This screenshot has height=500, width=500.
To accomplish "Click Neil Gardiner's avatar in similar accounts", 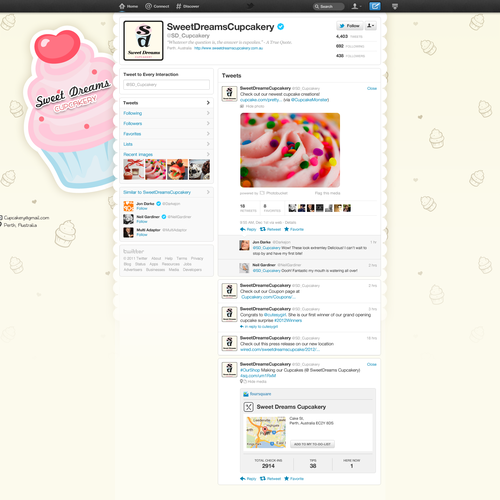I will click(x=128, y=219).
